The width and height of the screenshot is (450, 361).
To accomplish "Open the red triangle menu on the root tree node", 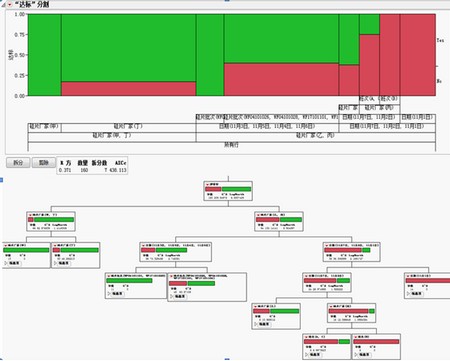I will click(x=208, y=184).
